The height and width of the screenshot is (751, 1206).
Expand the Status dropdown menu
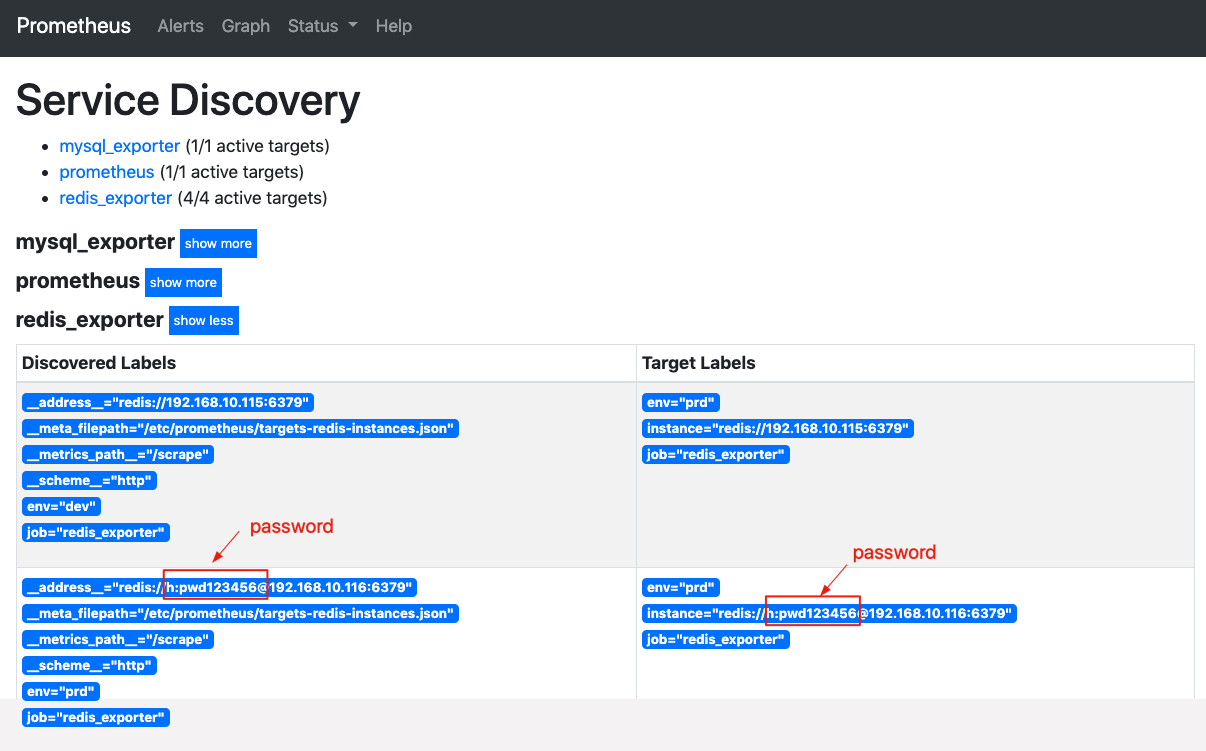(x=322, y=26)
